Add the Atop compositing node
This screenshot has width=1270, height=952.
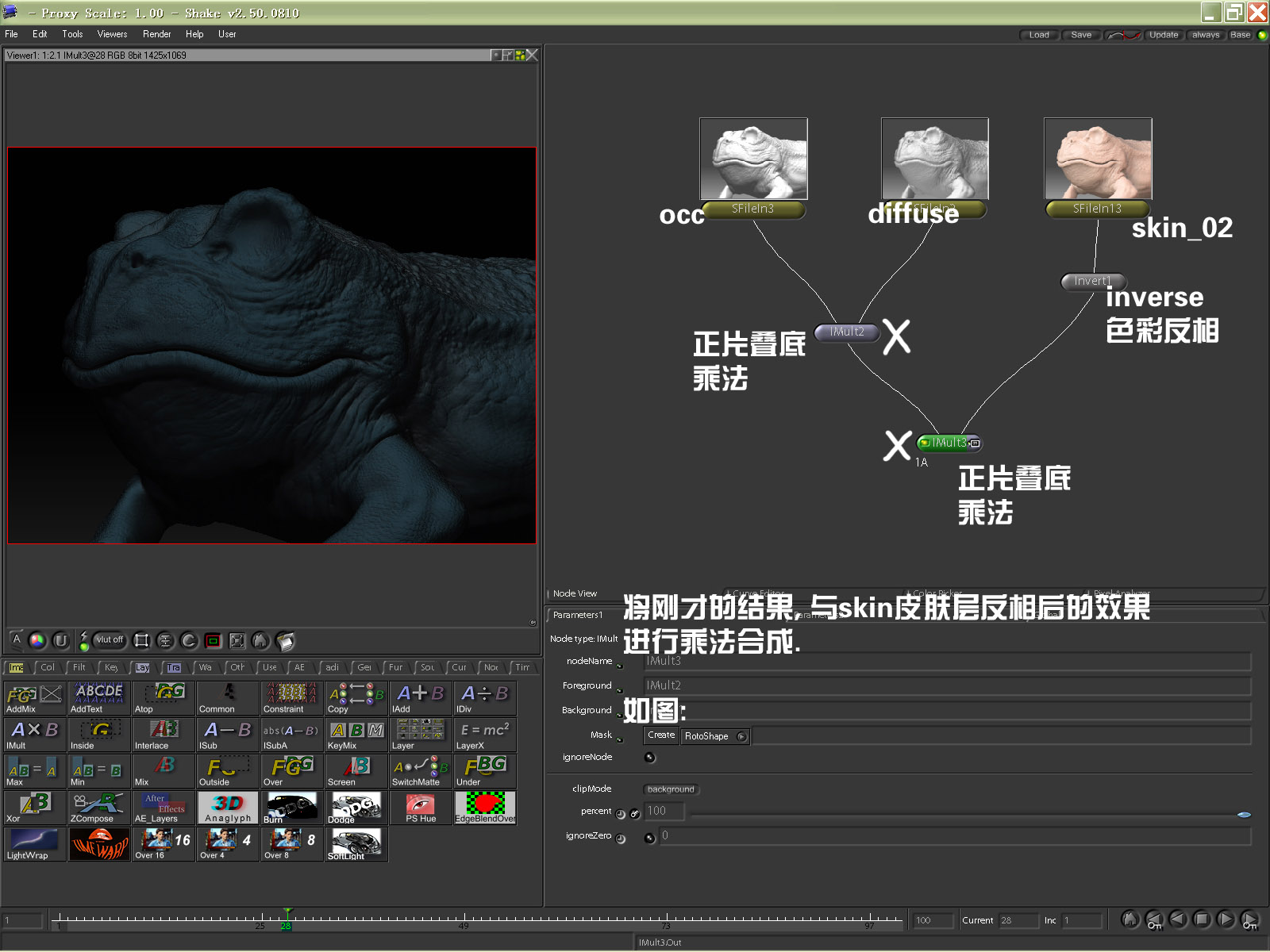tap(163, 698)
